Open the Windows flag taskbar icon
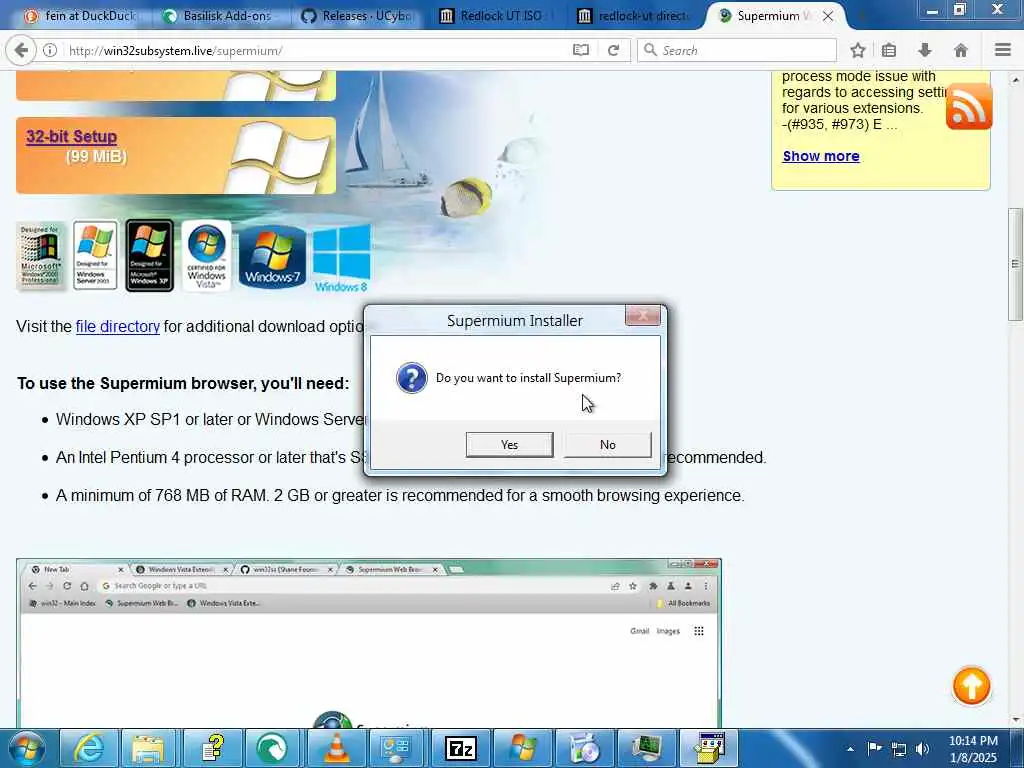Viewport: 1024px width, 768px height. coord(522,748)
